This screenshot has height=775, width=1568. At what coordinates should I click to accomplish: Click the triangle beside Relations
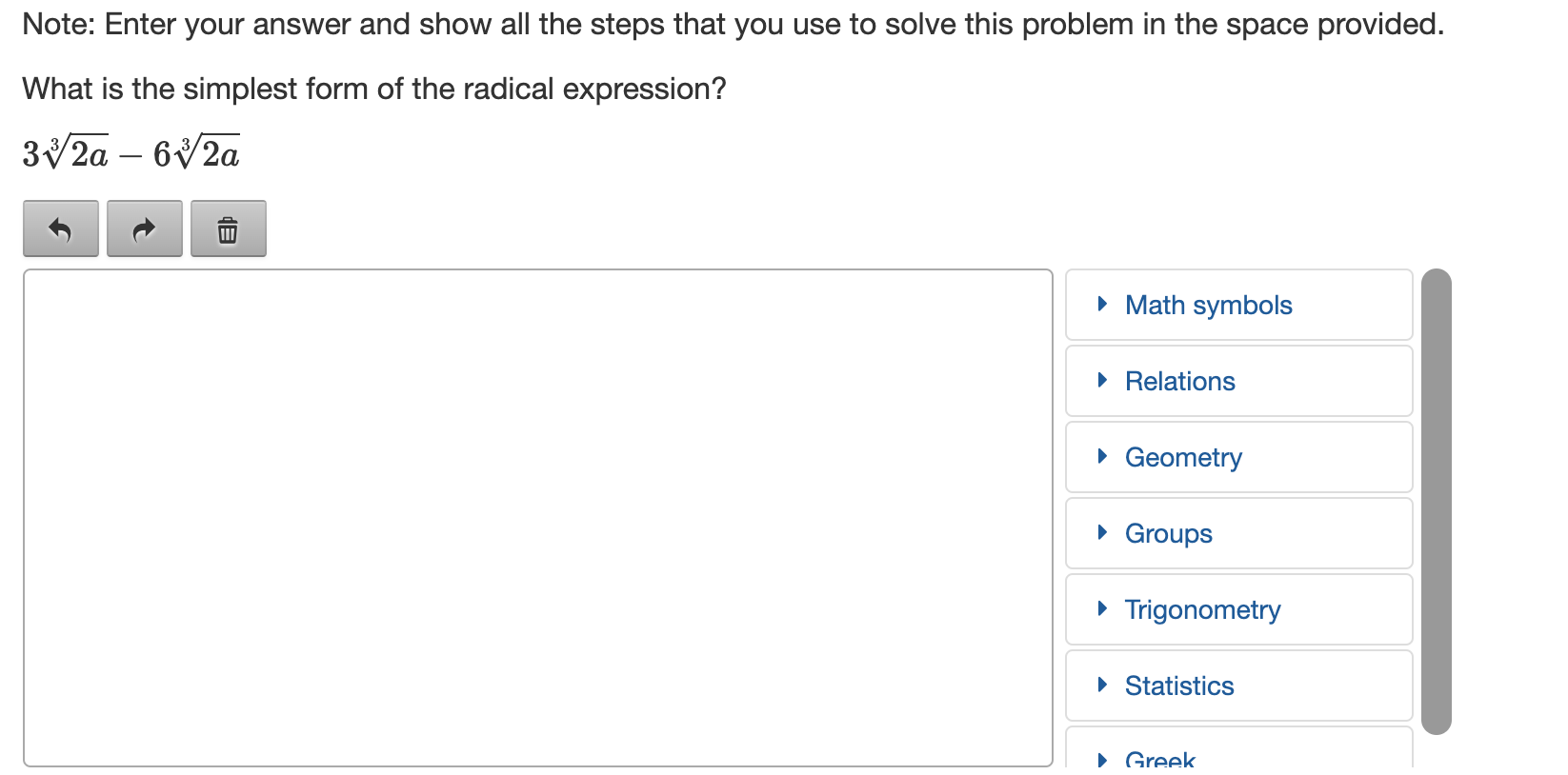(1102, 380)
